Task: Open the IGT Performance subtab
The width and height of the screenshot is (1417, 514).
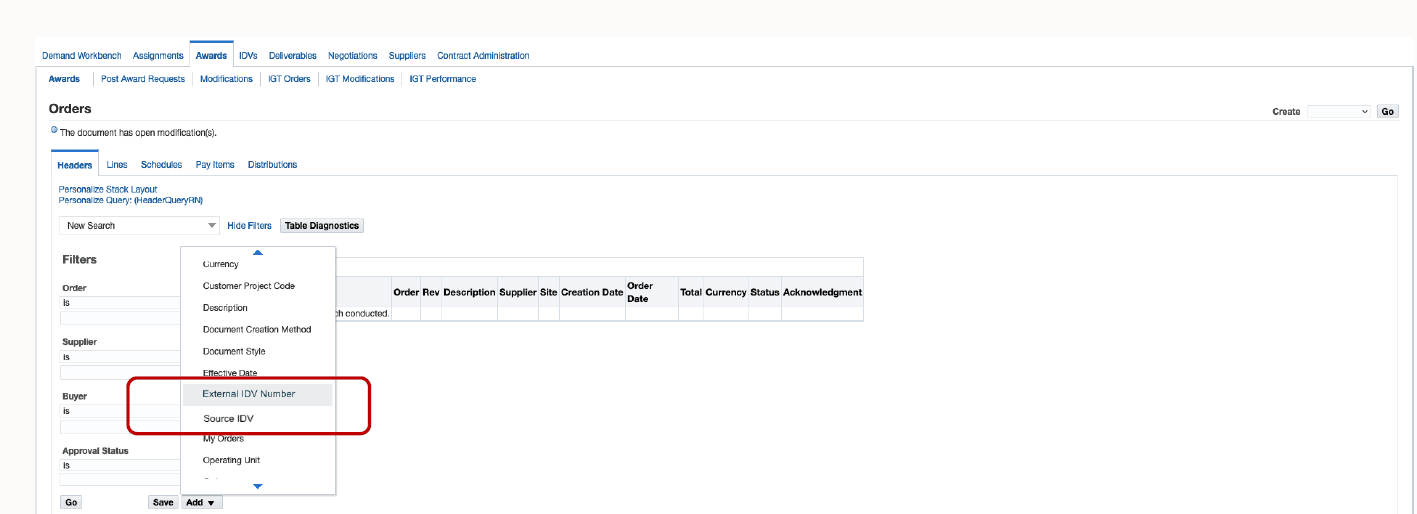Action: pyautogui.click(x=443, y=79)
